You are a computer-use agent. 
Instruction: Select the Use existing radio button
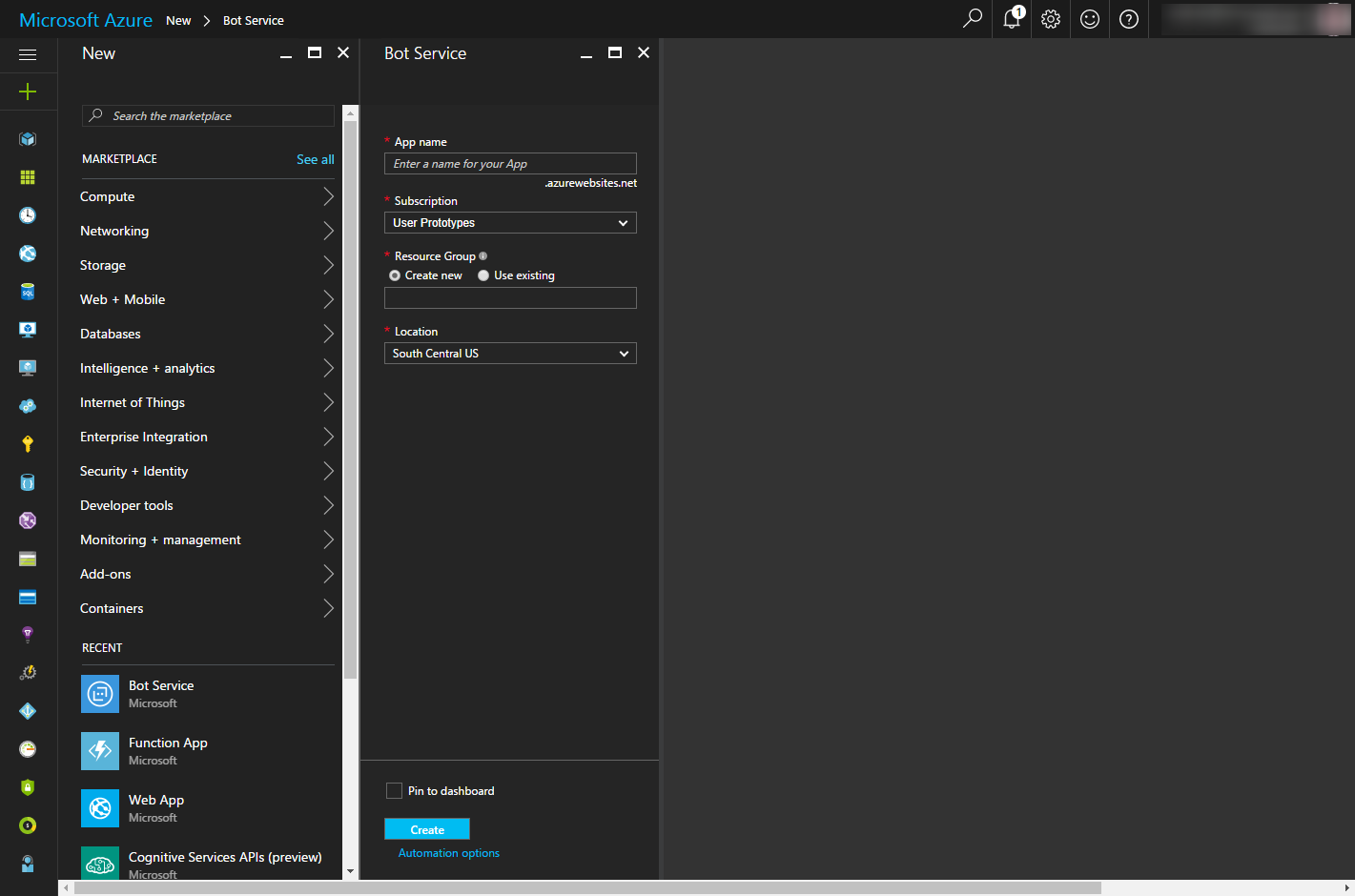483,275
